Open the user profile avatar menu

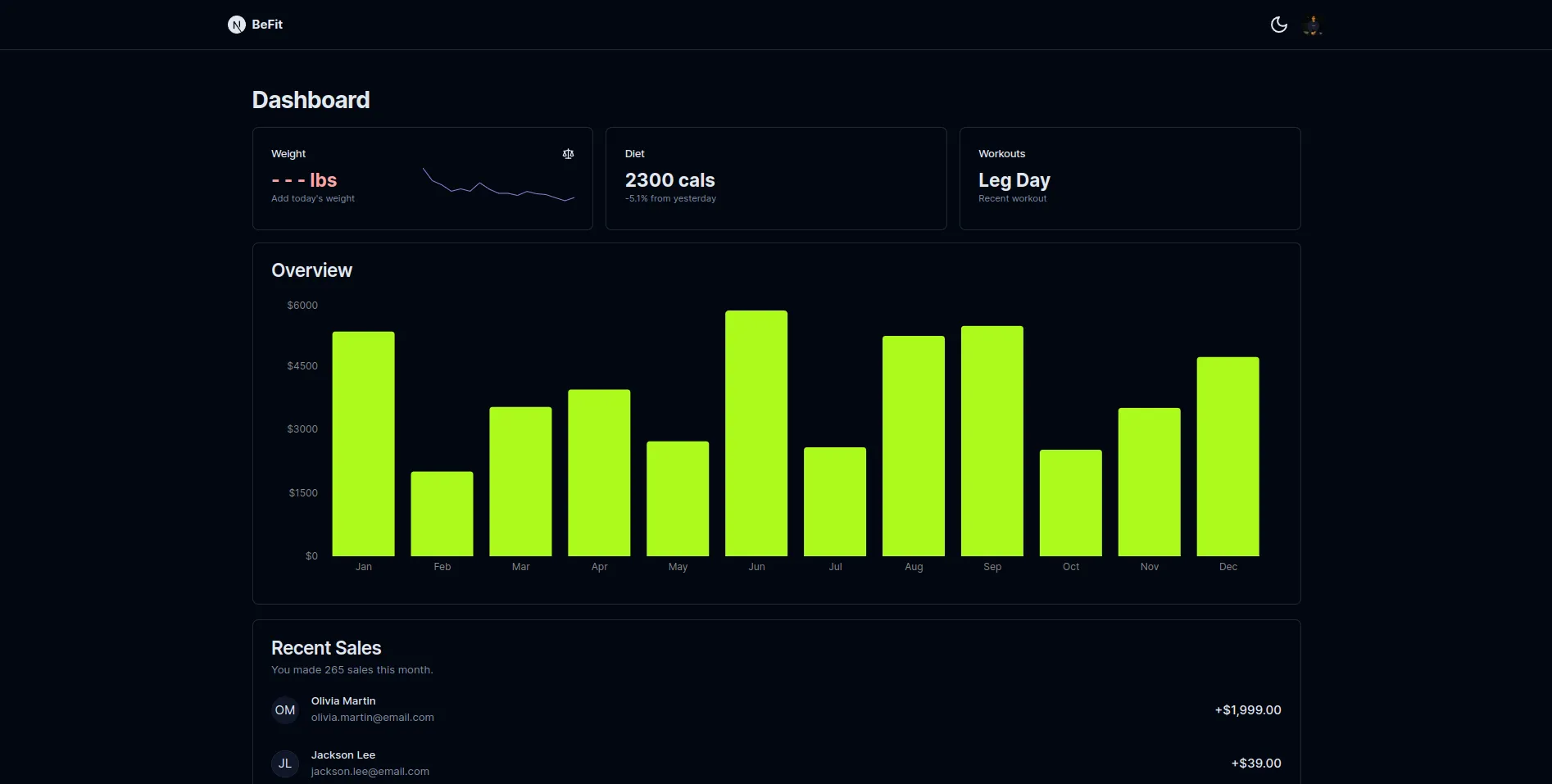coord(1313,25)
